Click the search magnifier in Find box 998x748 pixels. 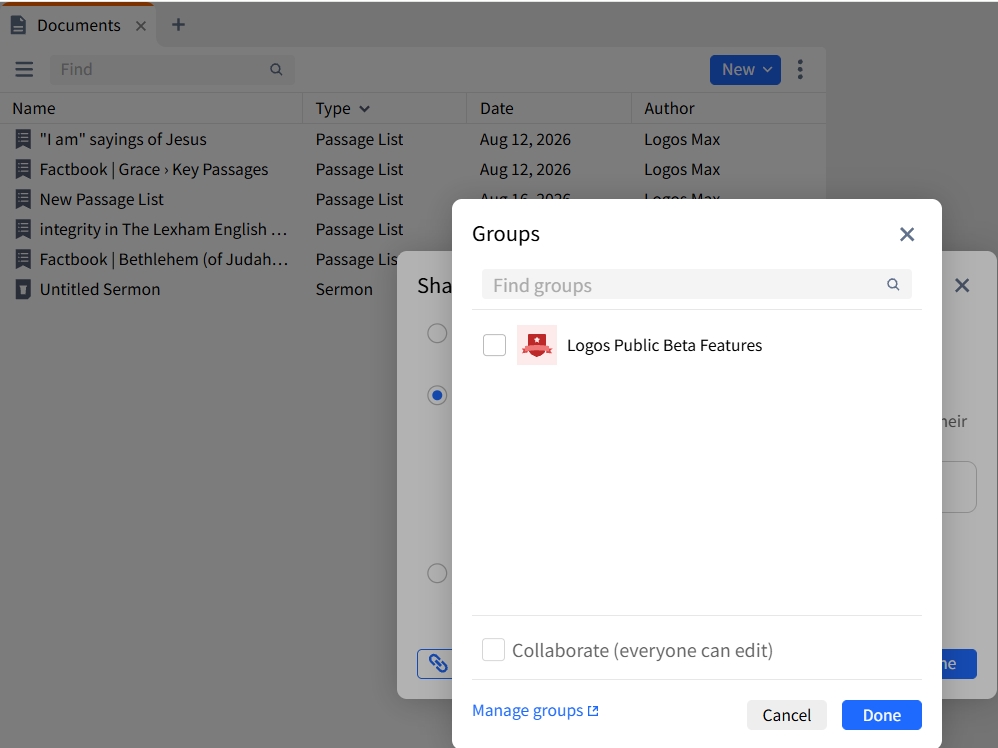pyautogui.click(x=276, y=69)
